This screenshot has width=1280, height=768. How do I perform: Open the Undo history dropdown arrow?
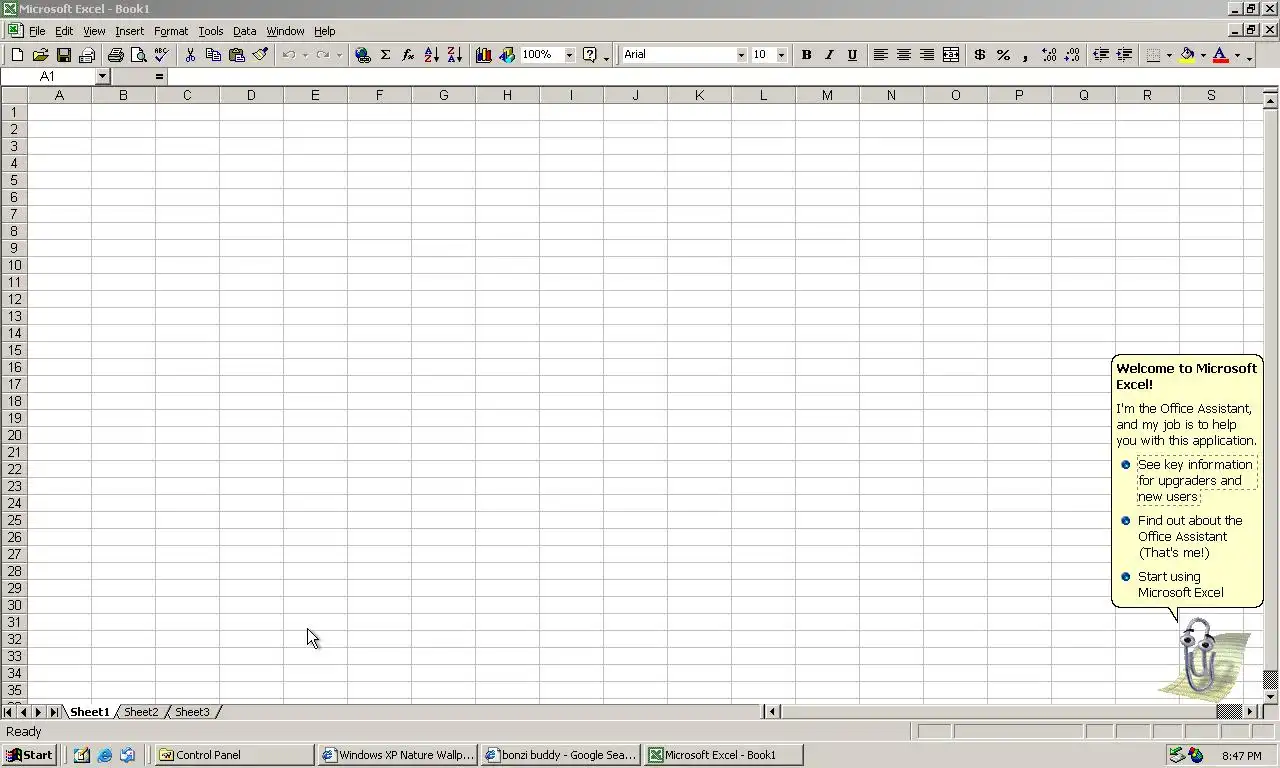304,55
